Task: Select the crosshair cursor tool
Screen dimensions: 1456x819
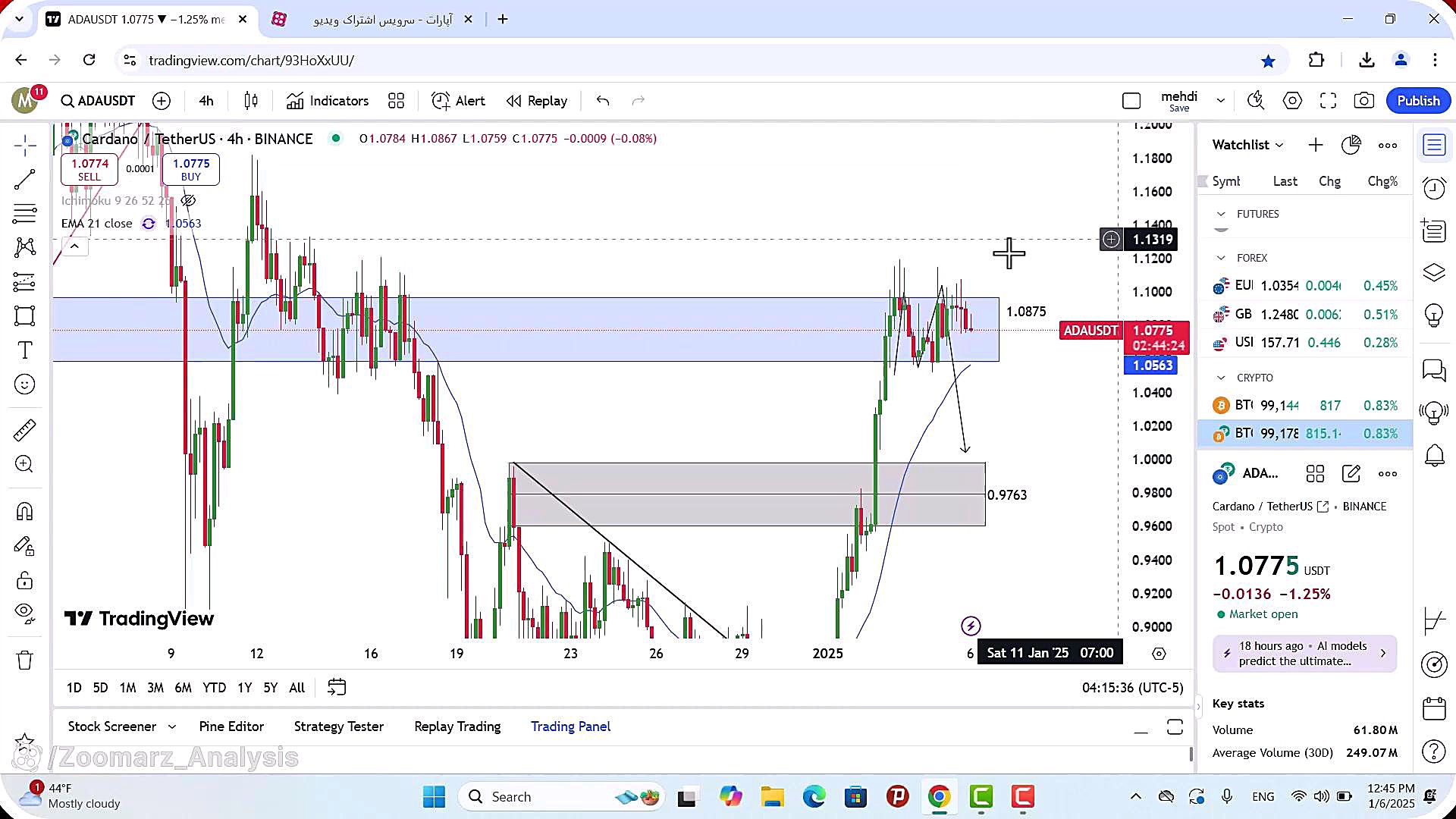Action: tap(24, 146)
